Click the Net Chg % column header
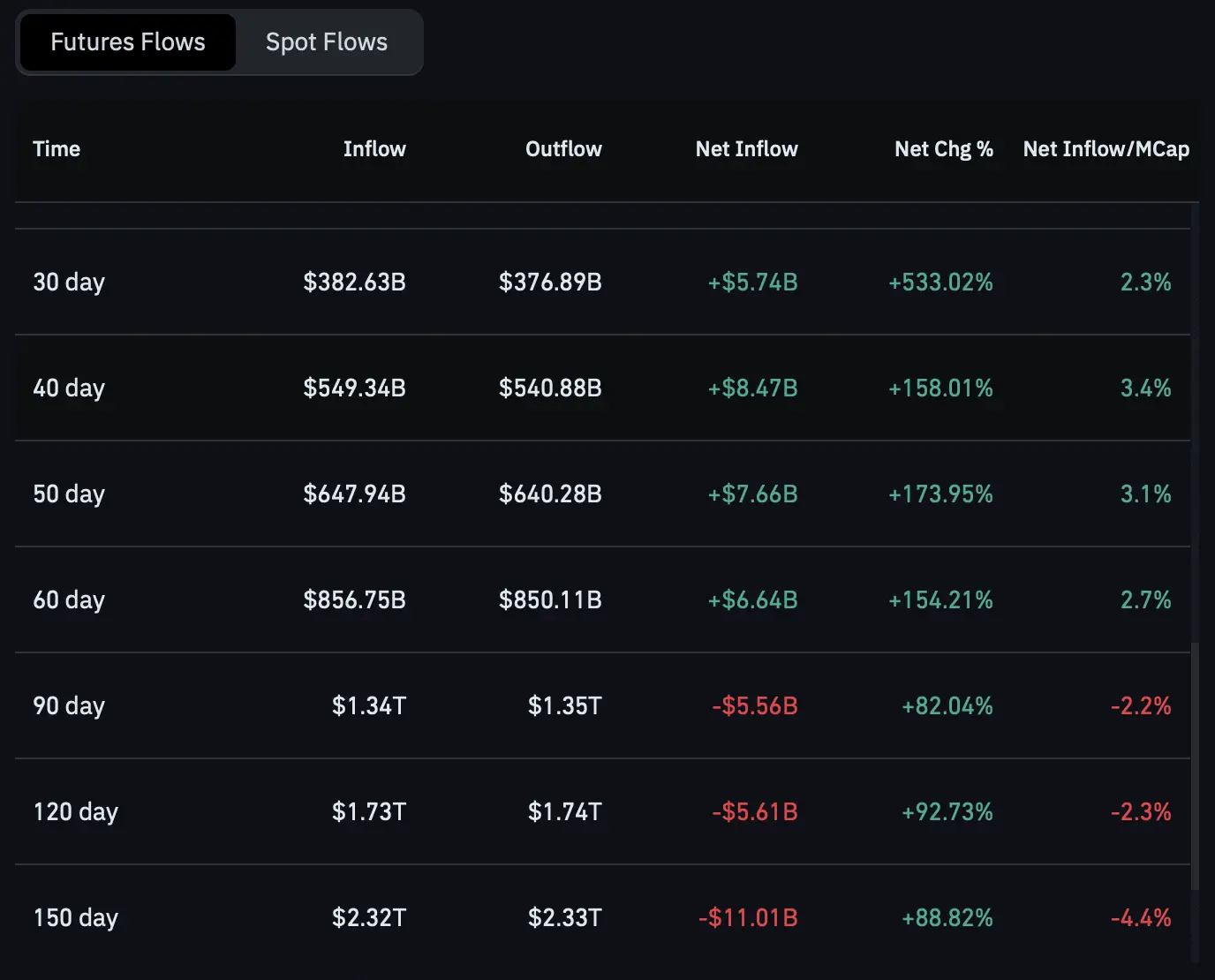 tap(943, 148)
